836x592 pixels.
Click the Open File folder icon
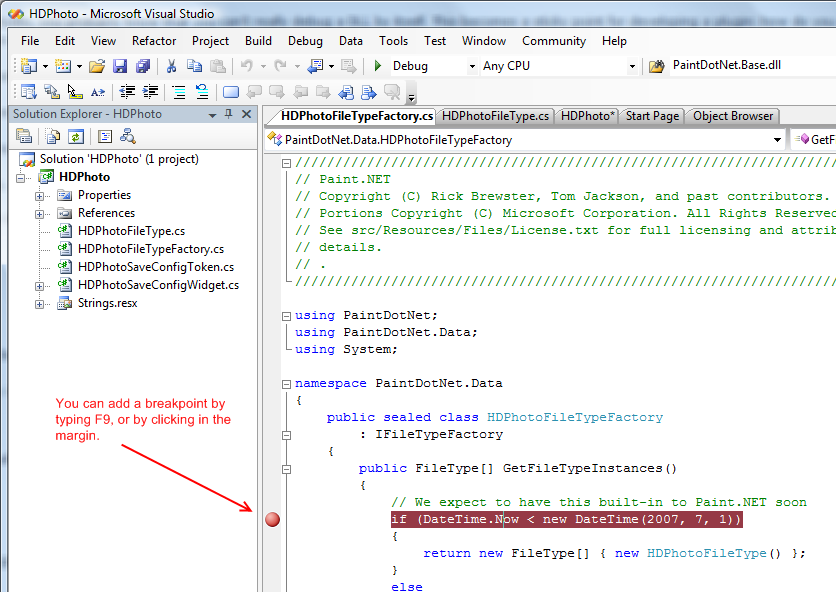coord(97,66)
